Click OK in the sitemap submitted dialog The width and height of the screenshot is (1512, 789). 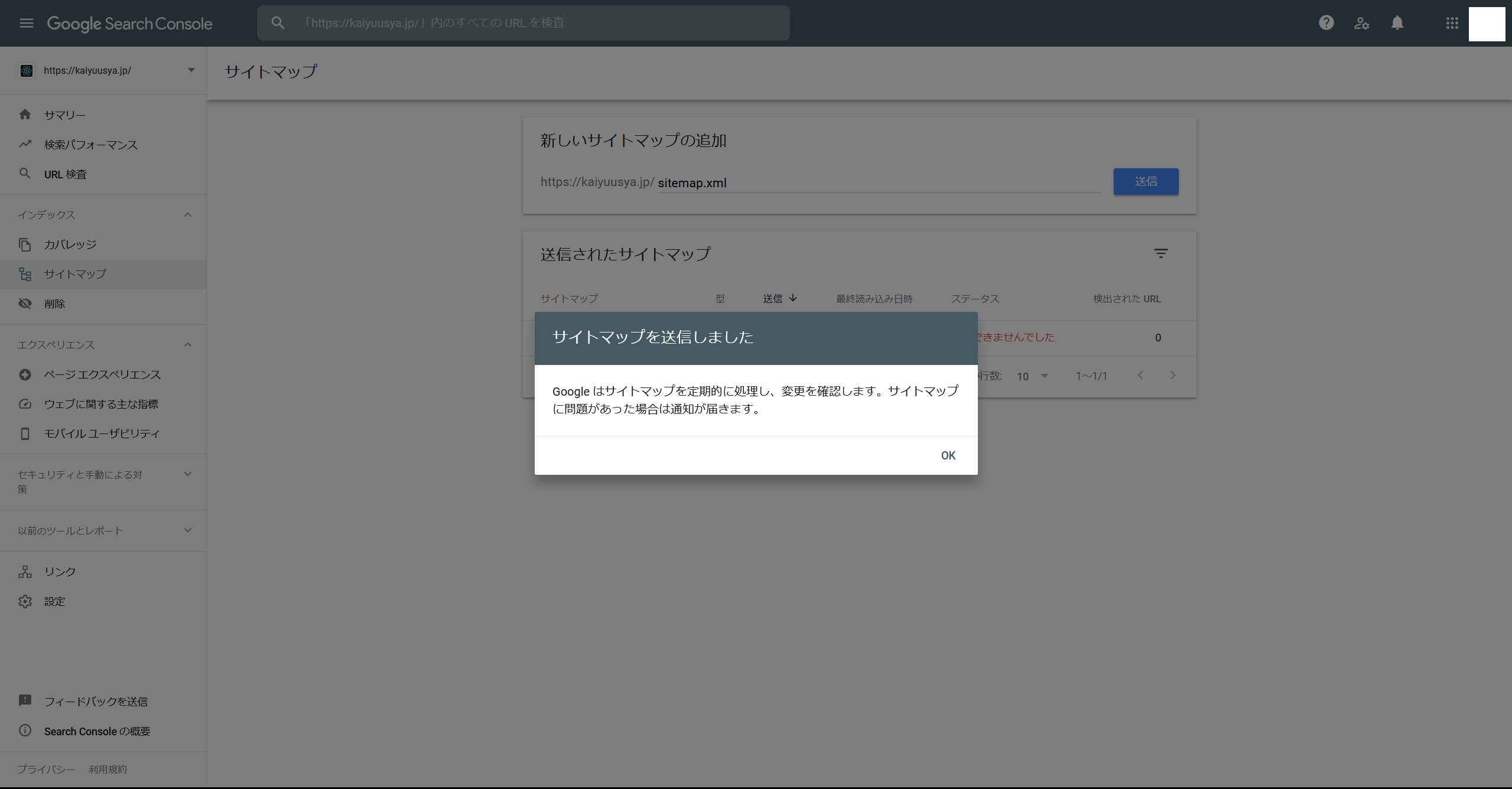pos(948,455)
